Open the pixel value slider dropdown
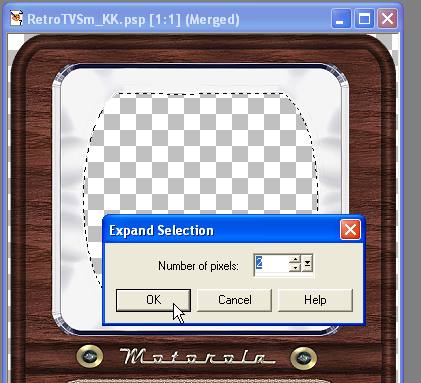The width and height of the screenshot is (421, 383). click(307, 264)
